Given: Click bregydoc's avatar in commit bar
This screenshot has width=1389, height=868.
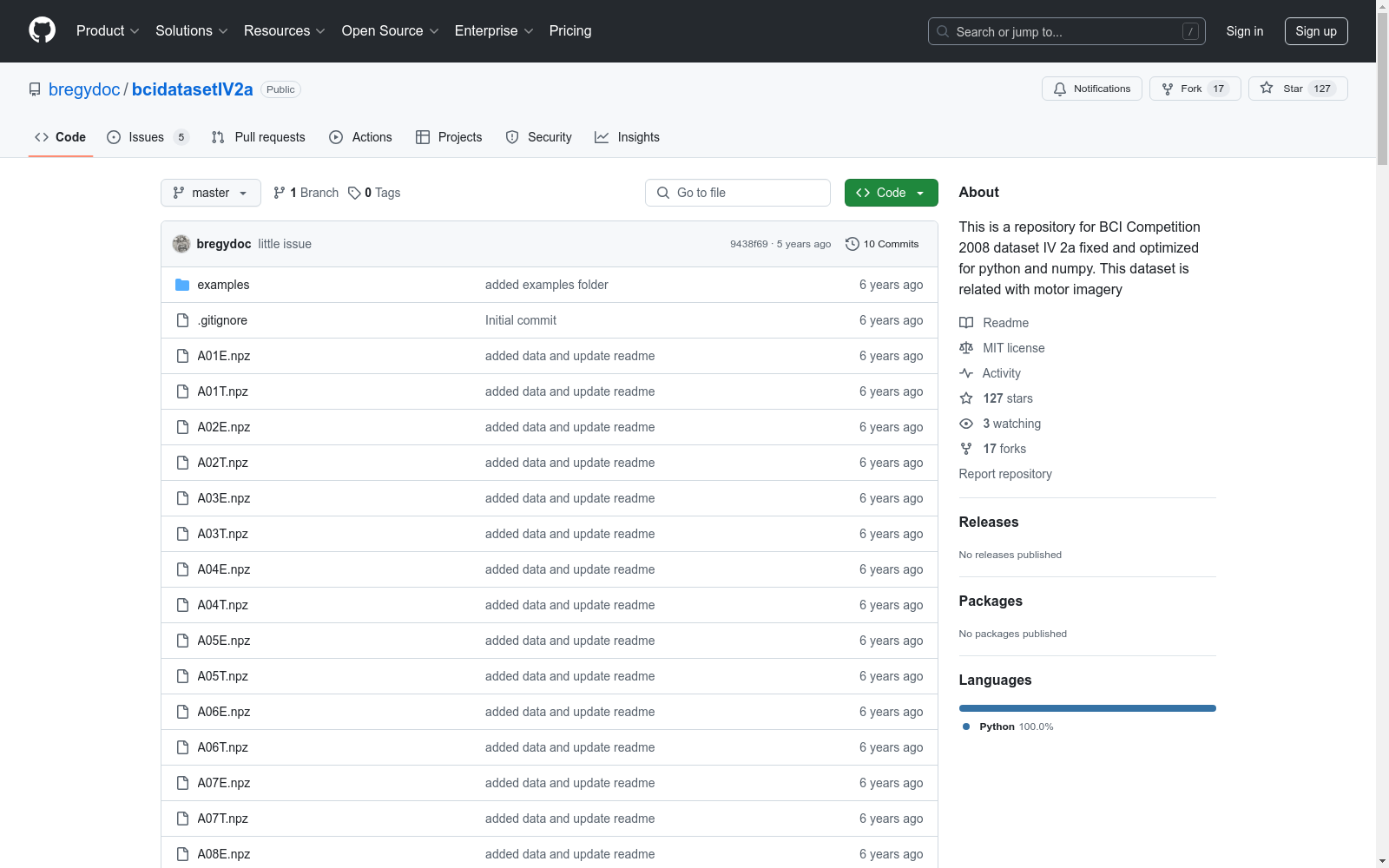Looking at the screenshot, I should tap(181, 244).
